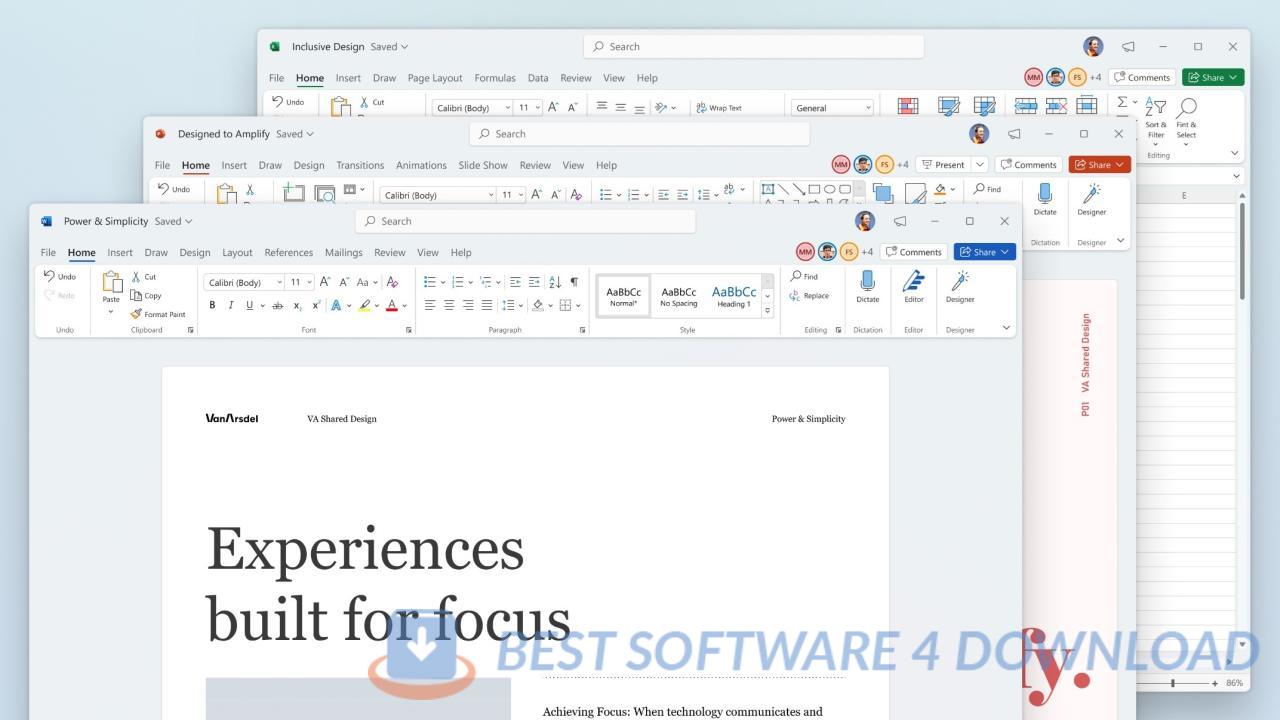The height and width of the screenshot is (720, 1280).
Task: Apply superscript in Word ribbon
Action: [316, 305]
